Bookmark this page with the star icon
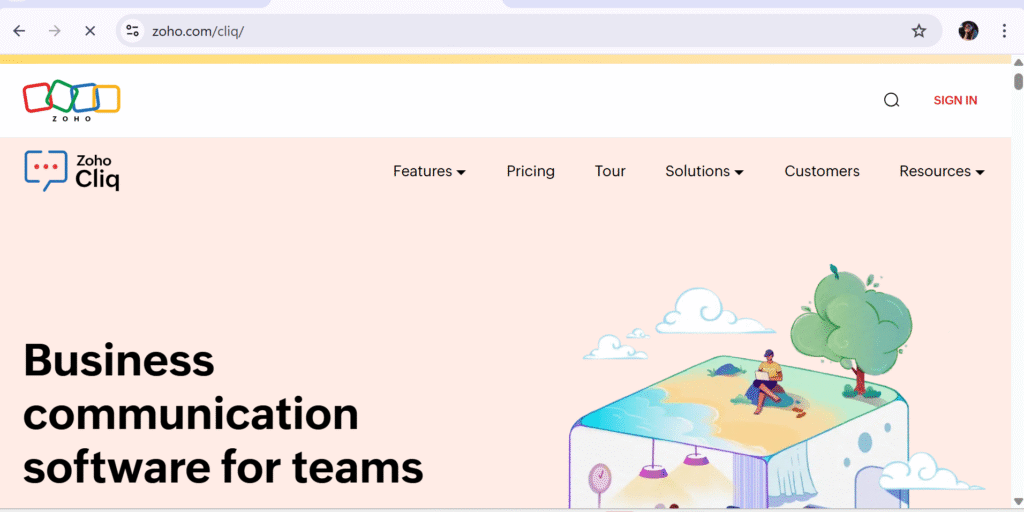Screen dimensions: 1024x512 click(x=919, y=31)
